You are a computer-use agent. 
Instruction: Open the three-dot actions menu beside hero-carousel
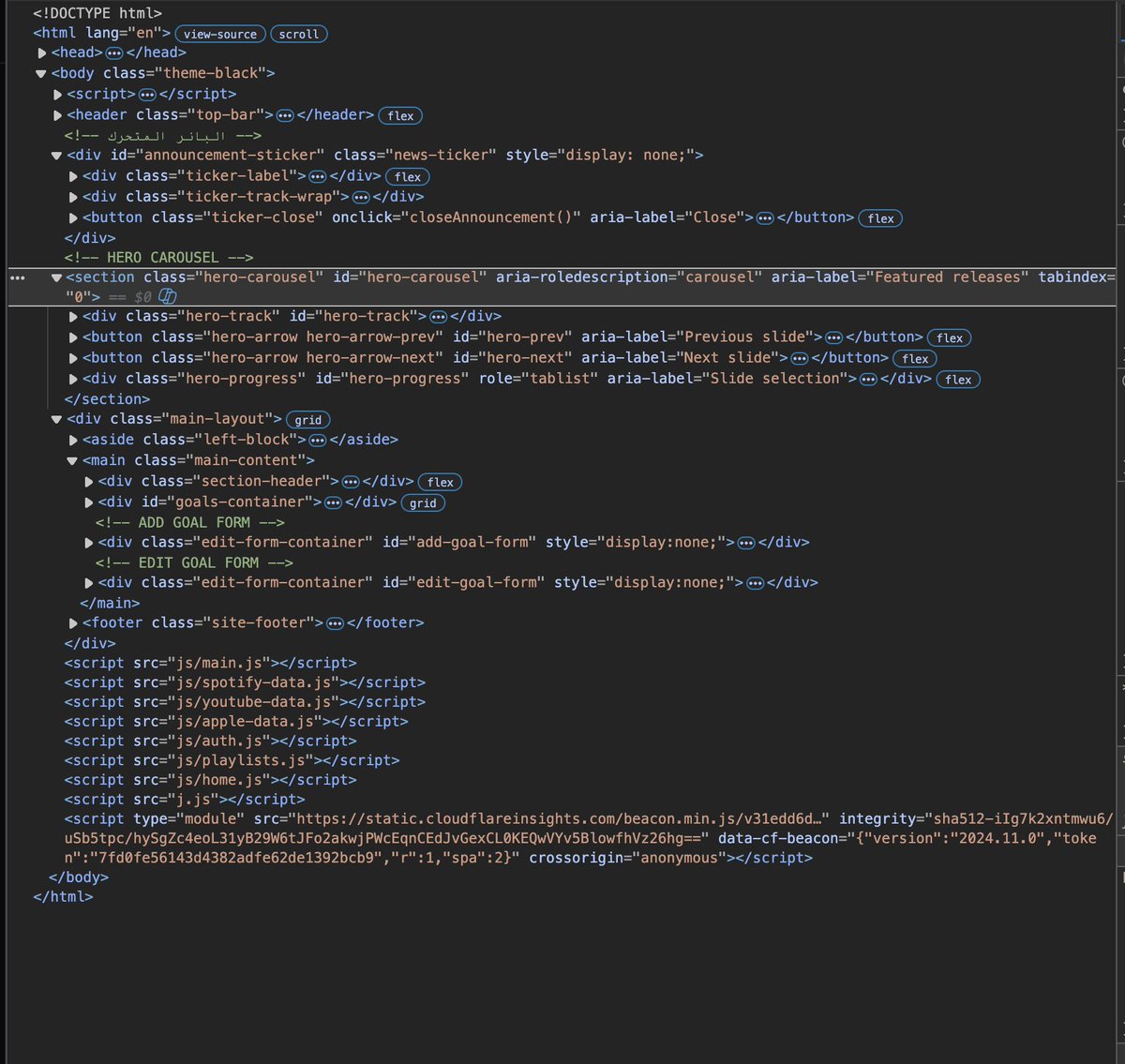17,278
